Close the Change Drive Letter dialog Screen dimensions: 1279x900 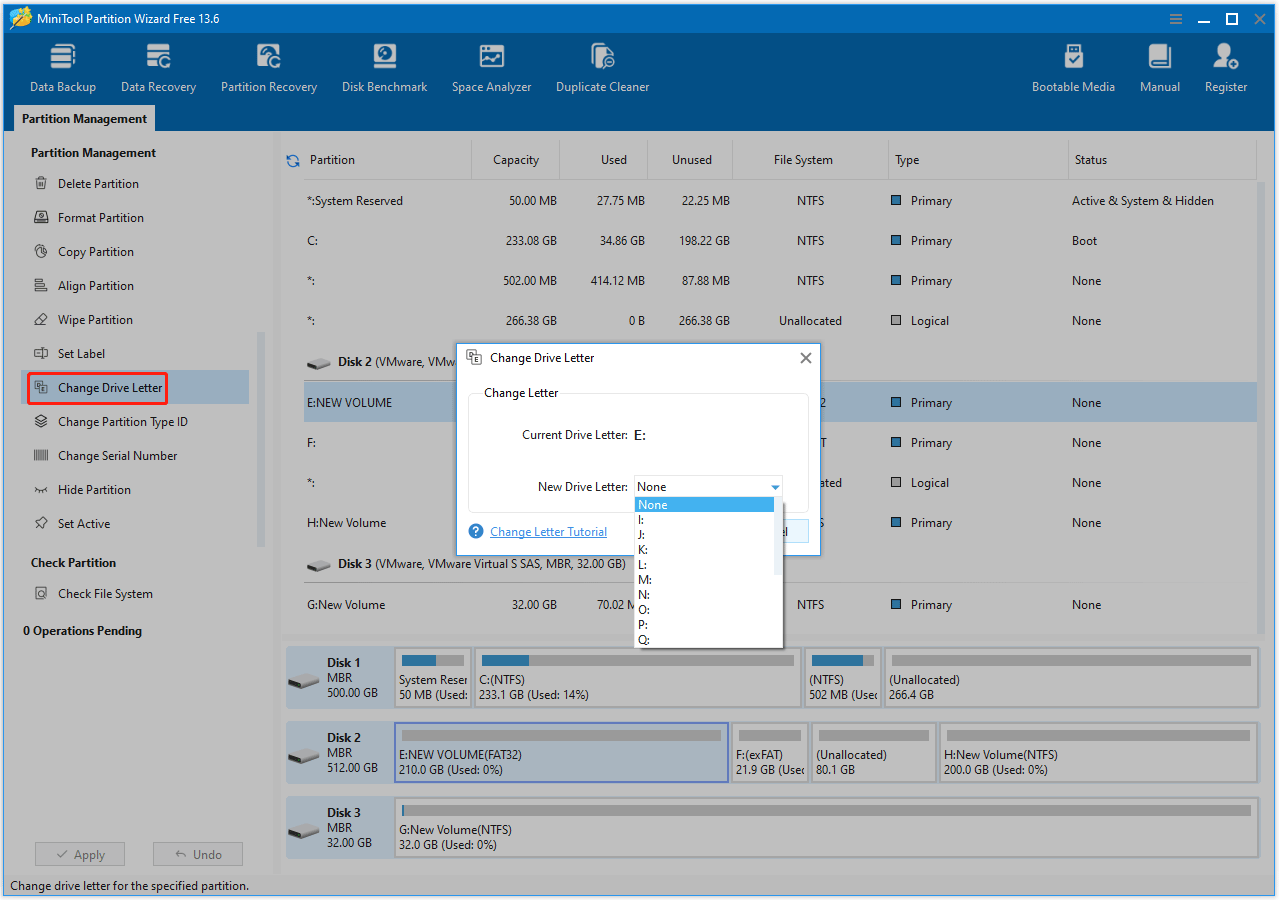click(806, 358)
